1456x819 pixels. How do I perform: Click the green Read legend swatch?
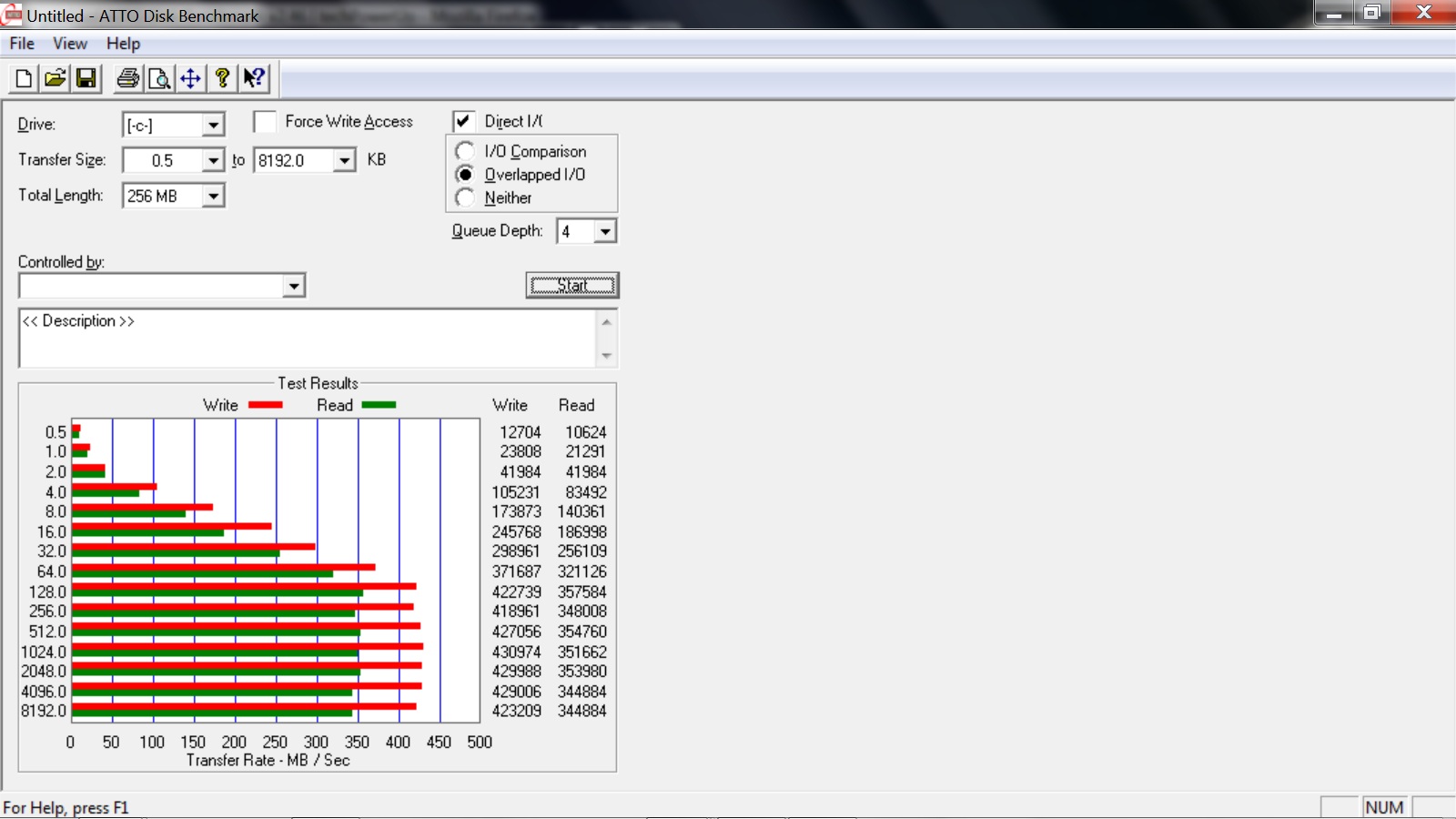[x=379, y=405]
